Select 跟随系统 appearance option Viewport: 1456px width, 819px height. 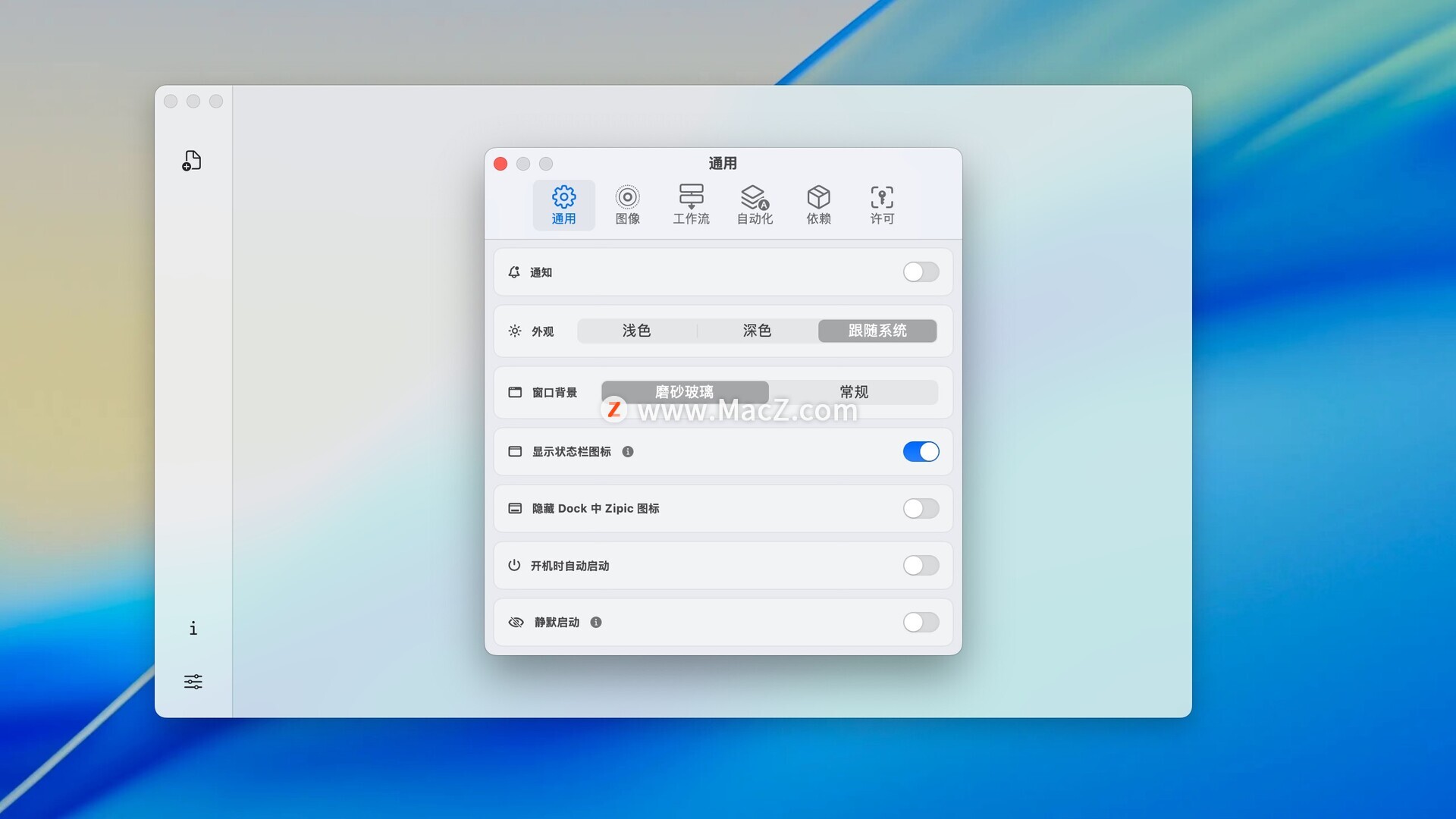click(877, 331)
